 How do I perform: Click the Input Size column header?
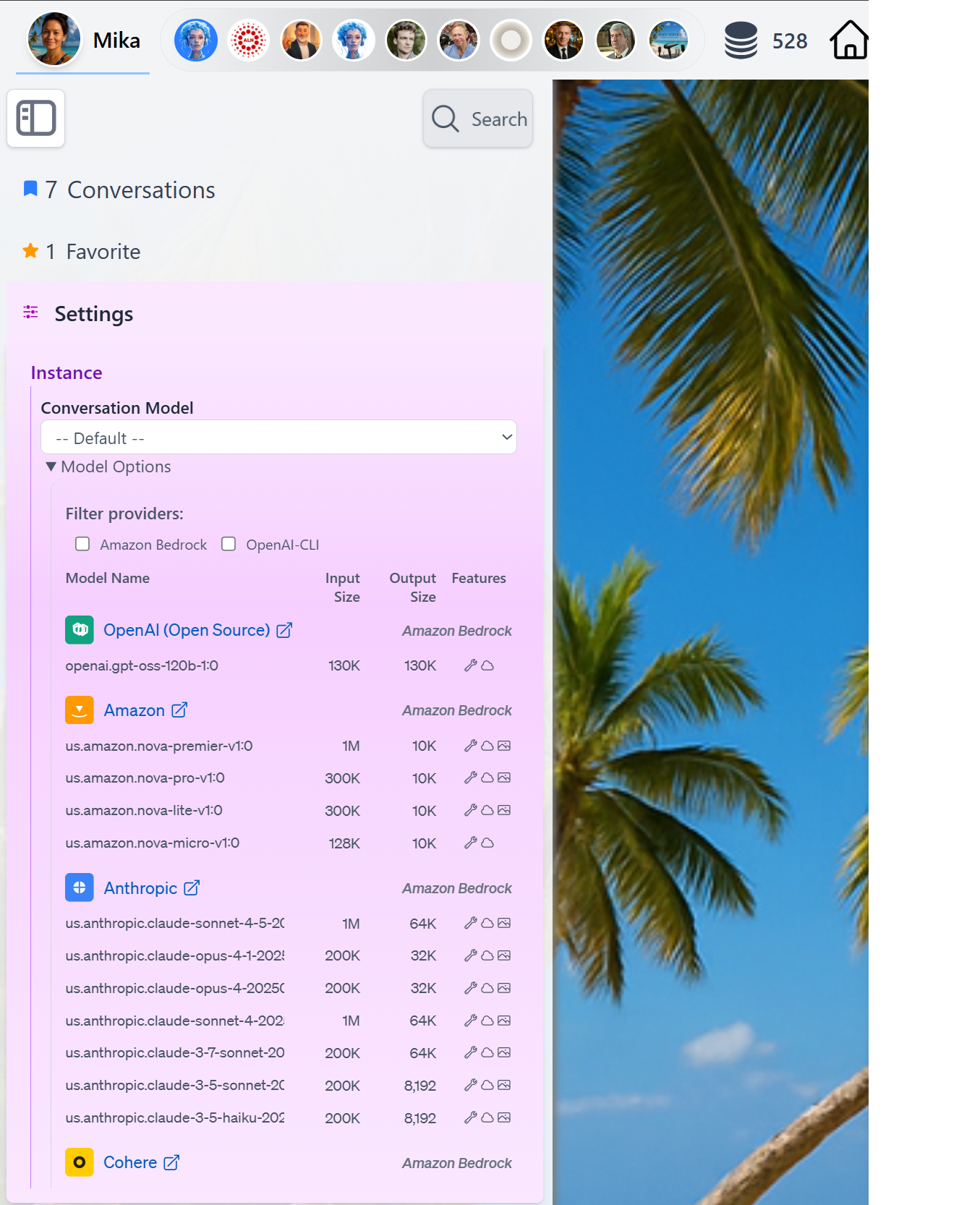343,587
